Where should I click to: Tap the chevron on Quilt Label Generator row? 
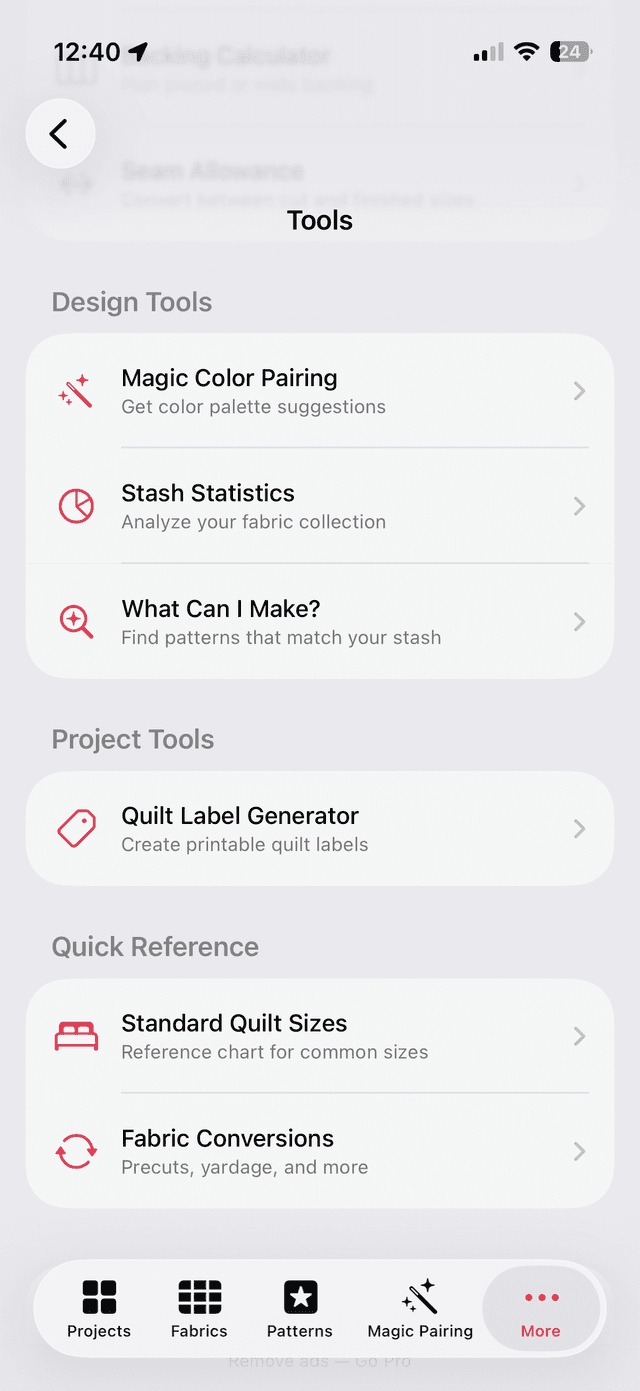coord(579,829)
